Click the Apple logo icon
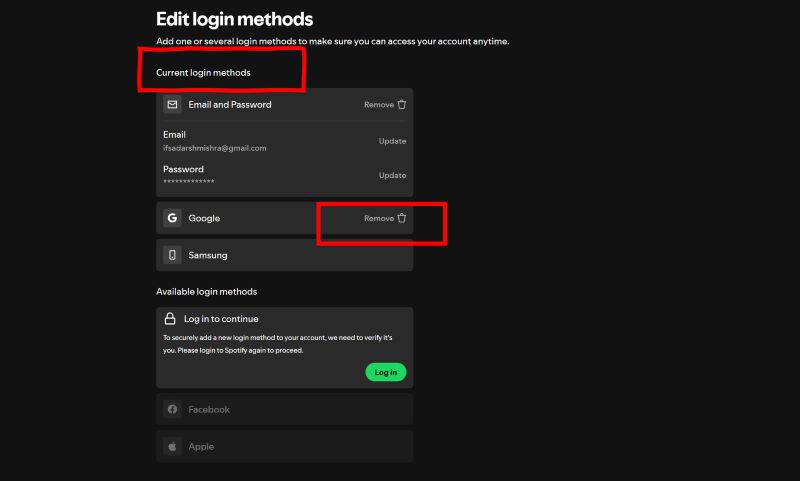 (172, 447)
